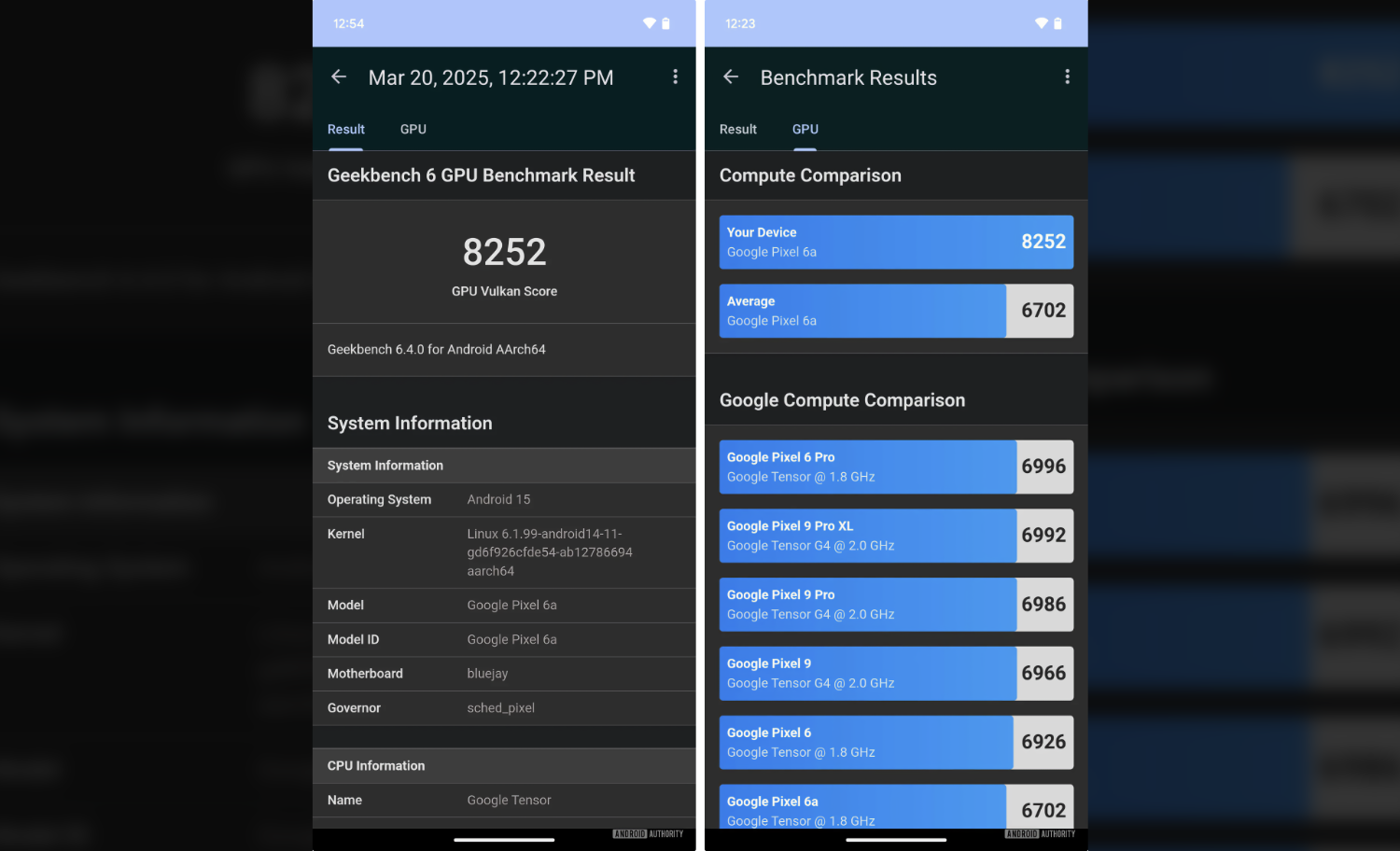Screen dimensions: 1400x851
Task: Tap battery icon in 12:23 status bar
Action: (1057, 23)
